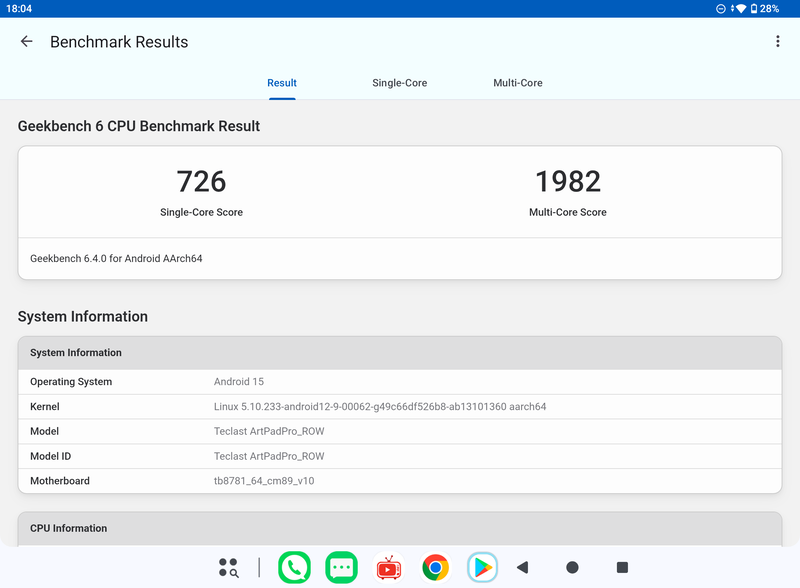Open the Google Play Store
Image resolution: width=800 pixels, height=588 pixels.
tap(482, 567)
